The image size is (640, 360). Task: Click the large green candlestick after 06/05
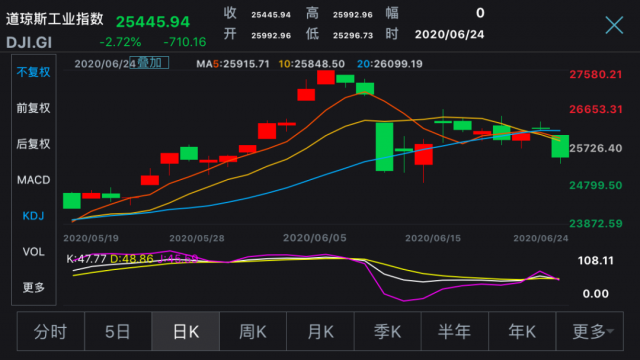(384, 147)
